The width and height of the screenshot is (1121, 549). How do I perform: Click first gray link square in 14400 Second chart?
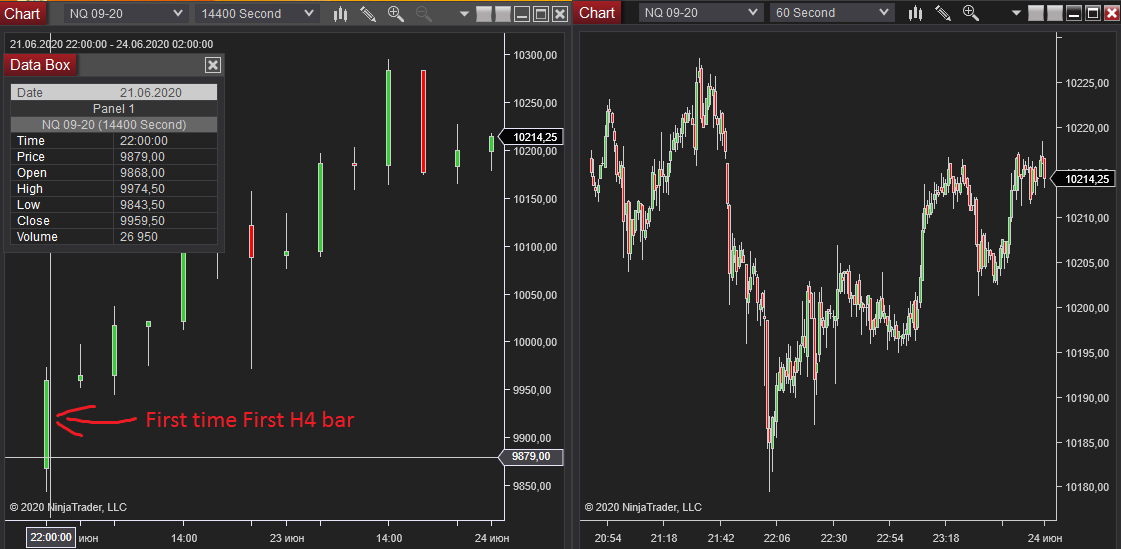click(x=484, y=14)
